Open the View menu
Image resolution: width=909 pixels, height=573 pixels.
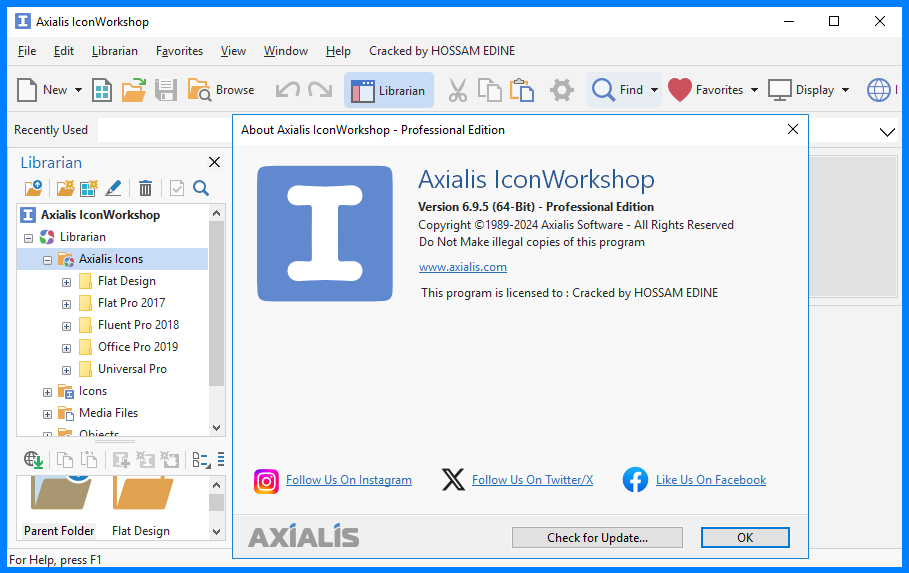[233, 51]
